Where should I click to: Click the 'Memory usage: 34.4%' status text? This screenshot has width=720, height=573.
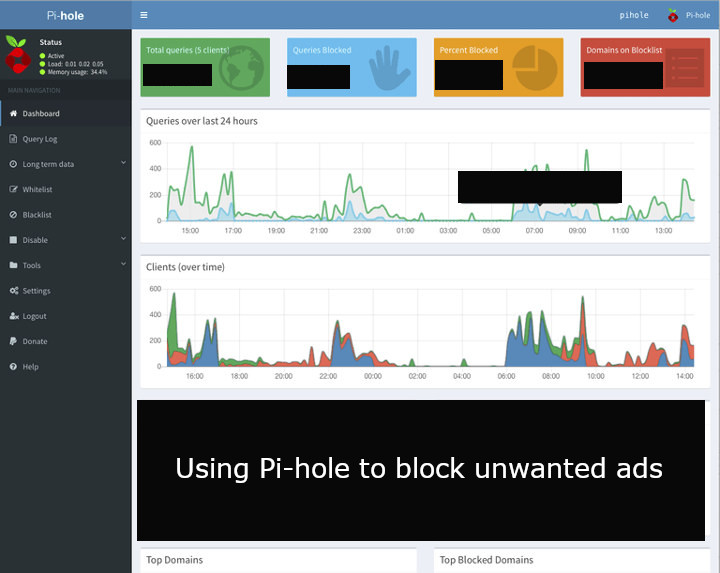pos(77,72)
